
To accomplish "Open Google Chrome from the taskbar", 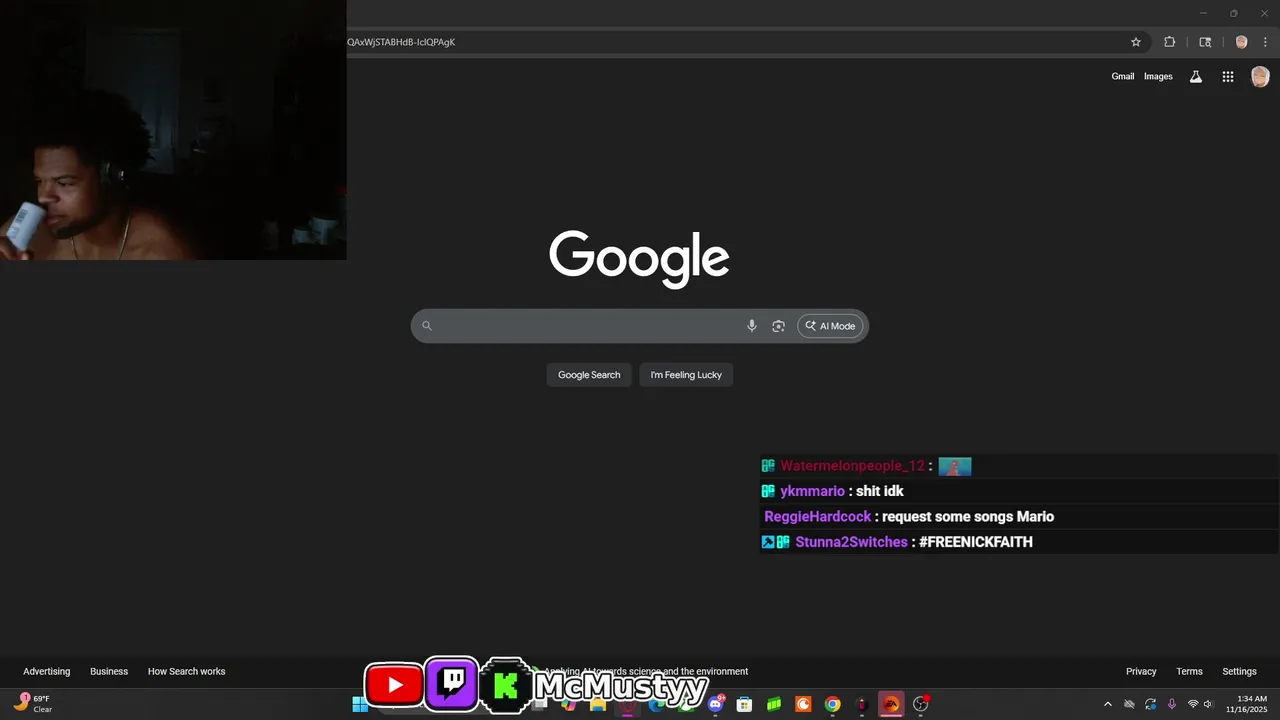I will (x=832, y=704).
